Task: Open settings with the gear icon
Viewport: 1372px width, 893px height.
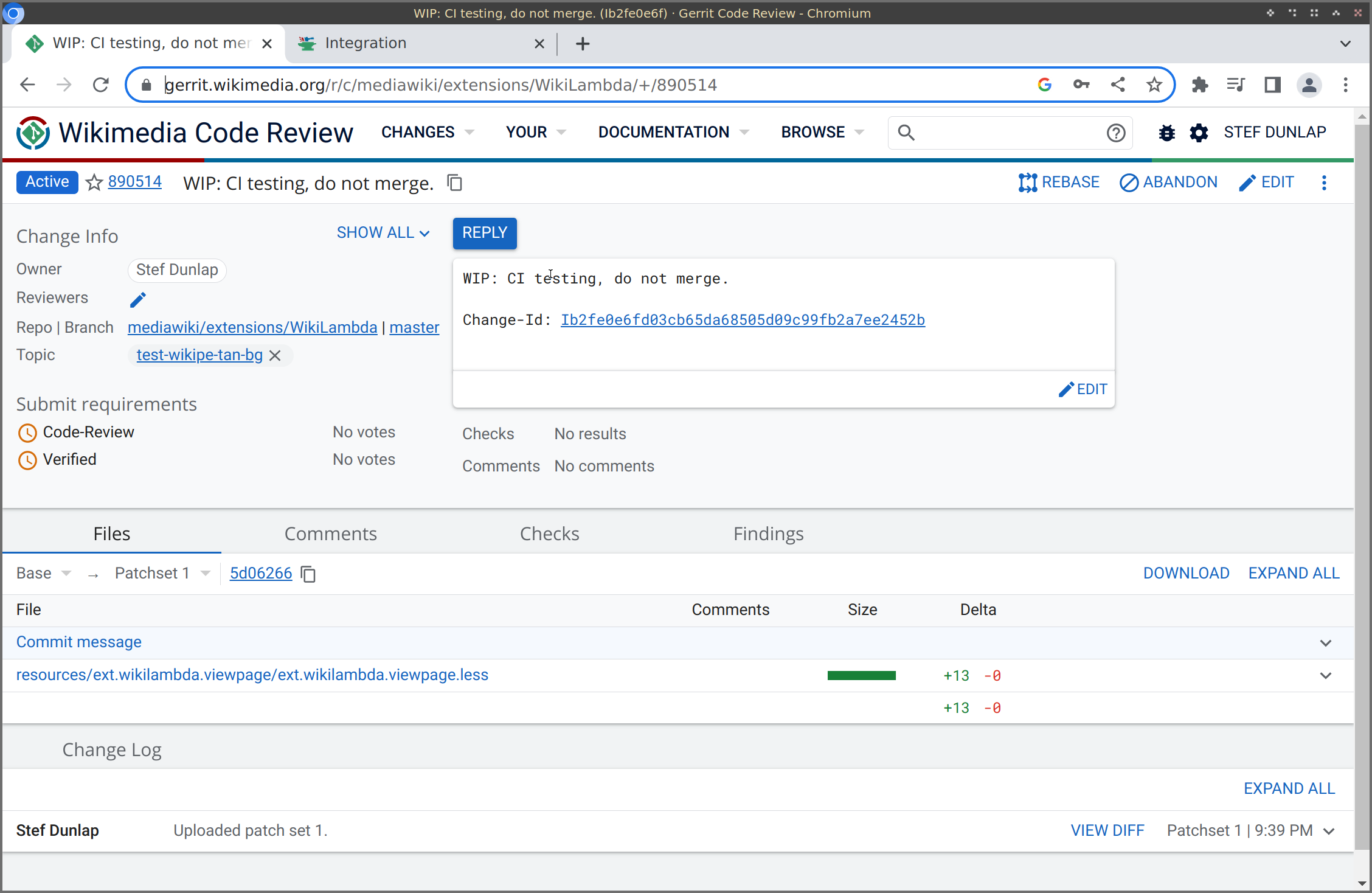Action: (x=1199, y=133)
